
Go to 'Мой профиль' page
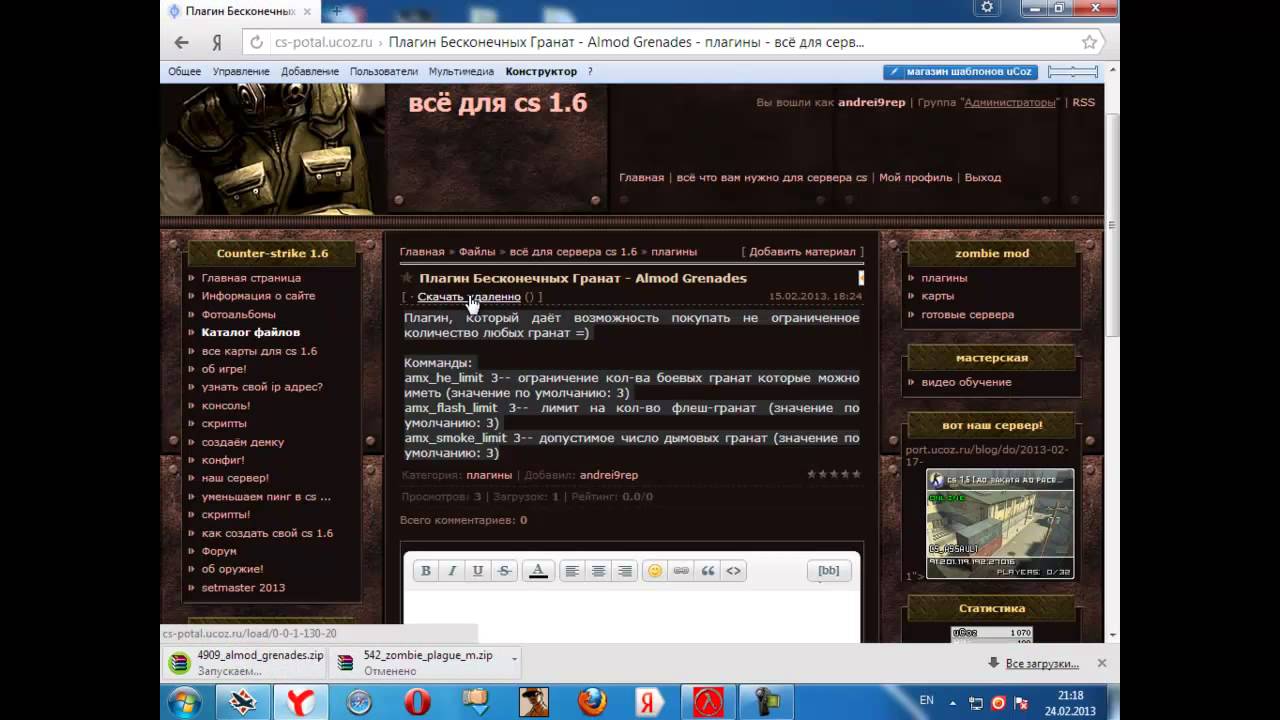click(x=915, y=178)
